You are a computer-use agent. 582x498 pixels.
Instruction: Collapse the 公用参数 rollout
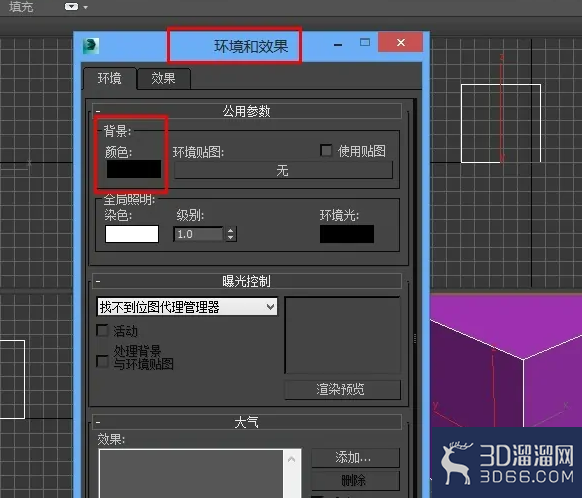(246, 111)
